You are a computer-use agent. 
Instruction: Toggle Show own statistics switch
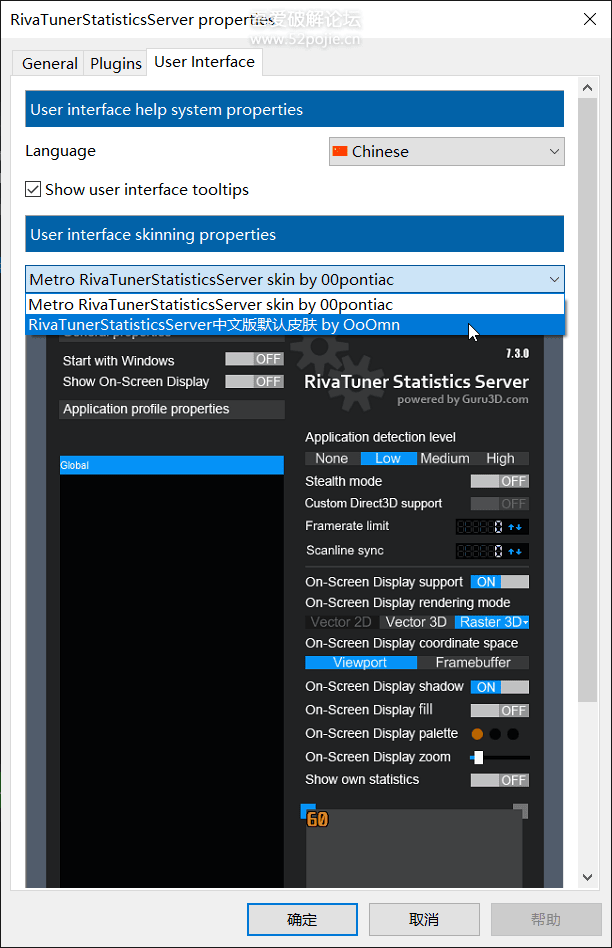[500, 780]
